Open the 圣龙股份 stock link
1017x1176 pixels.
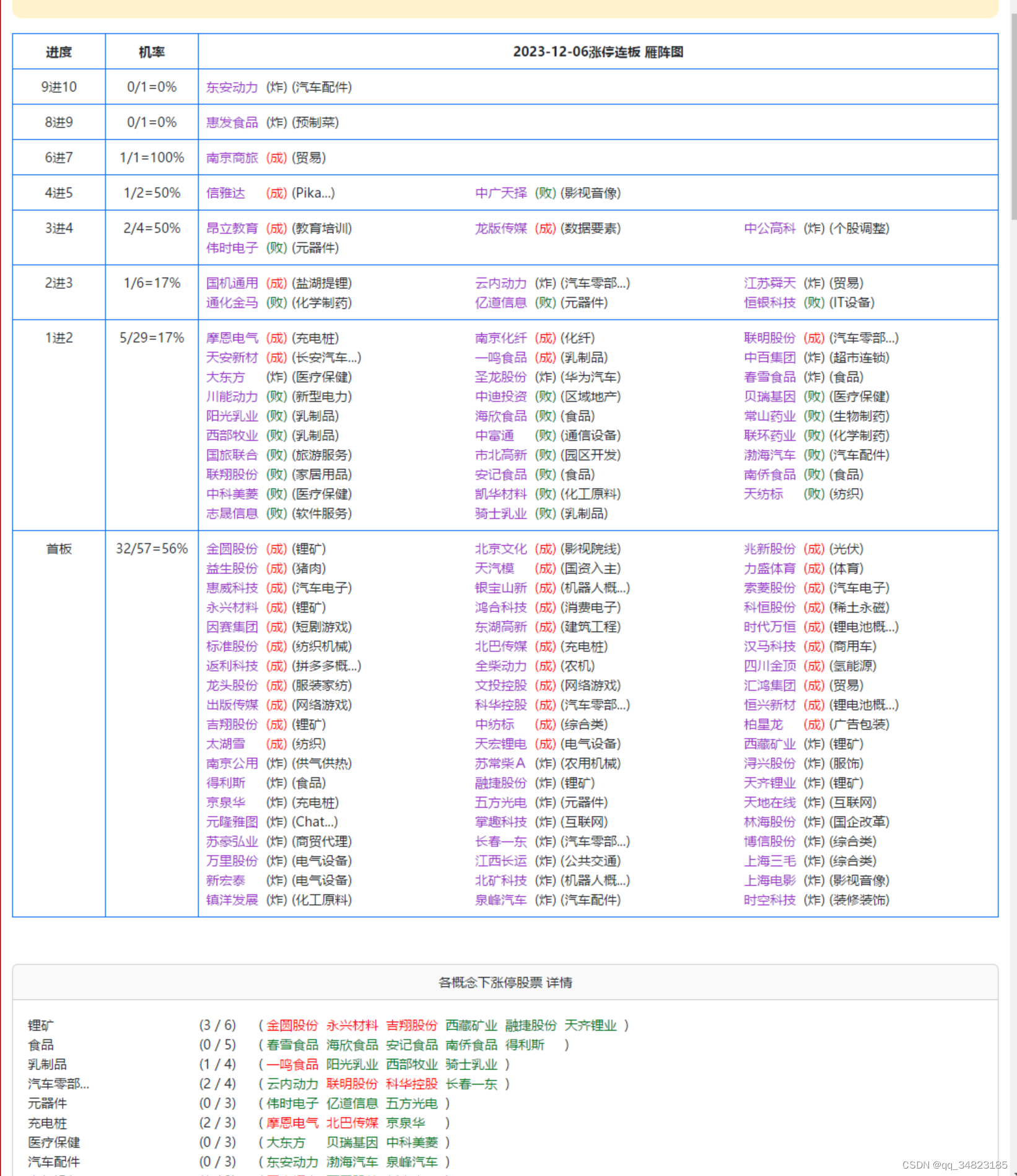pyautogui.click(x=501, y=377)
